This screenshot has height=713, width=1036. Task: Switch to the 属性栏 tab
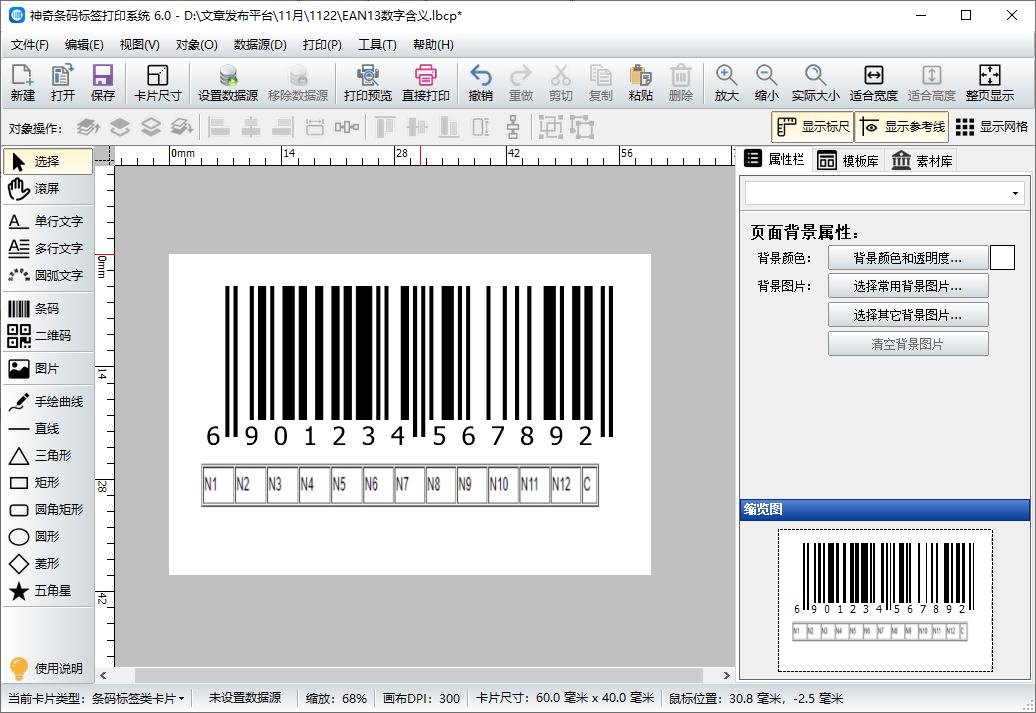774,159
